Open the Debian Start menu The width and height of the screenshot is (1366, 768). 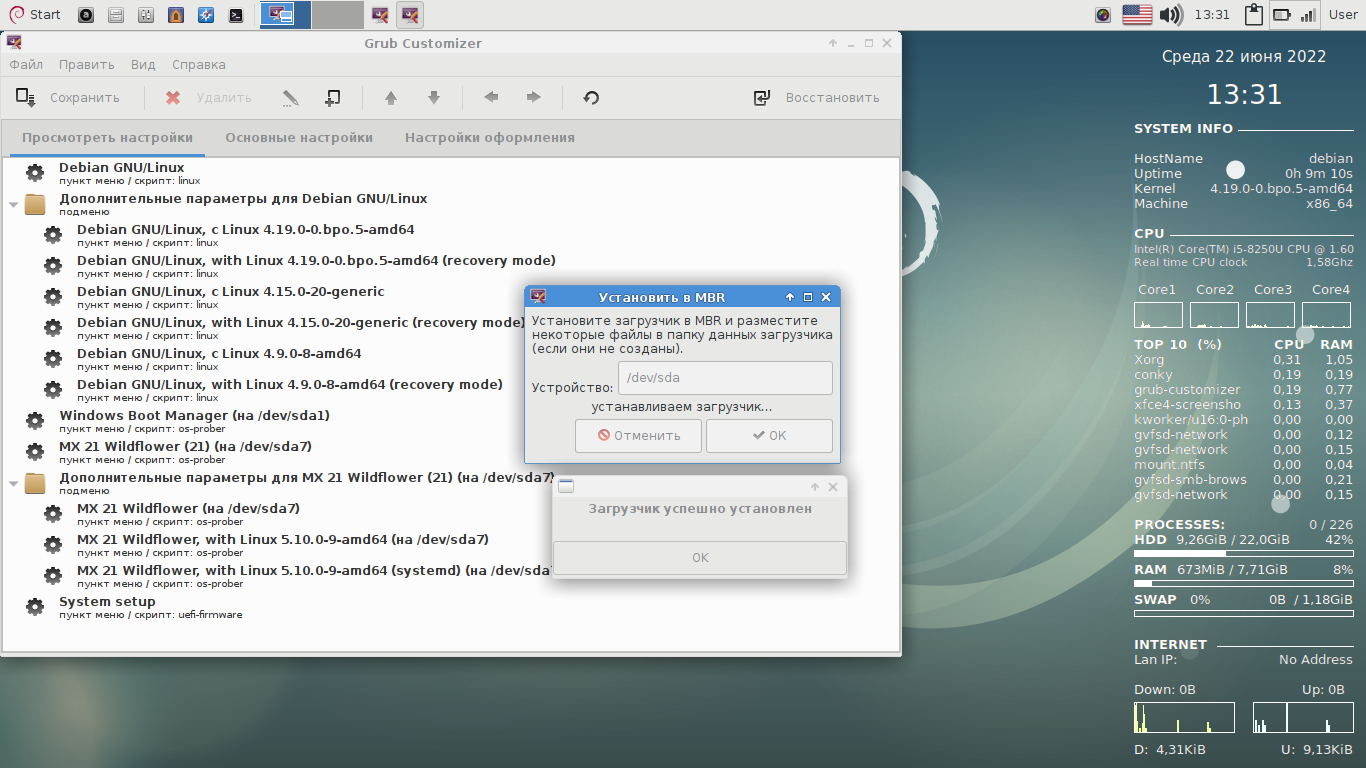(x=35, y=14)
